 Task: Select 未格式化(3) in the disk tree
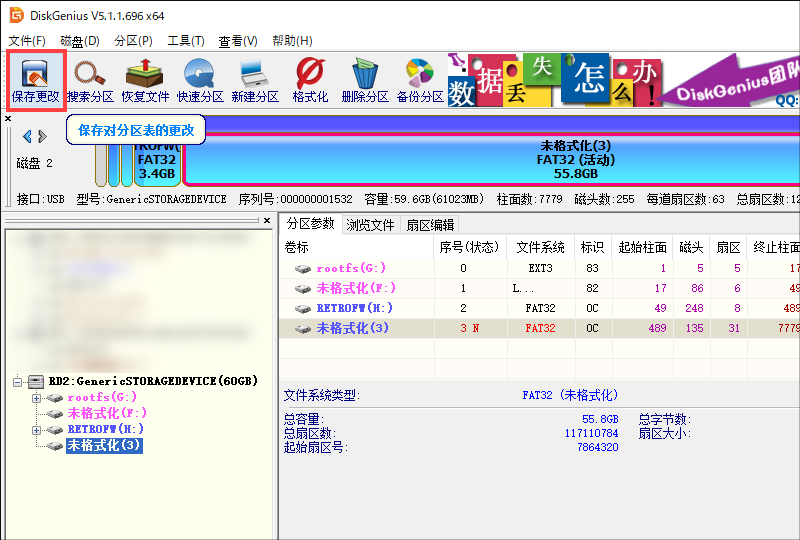click(x=104, y=446)
